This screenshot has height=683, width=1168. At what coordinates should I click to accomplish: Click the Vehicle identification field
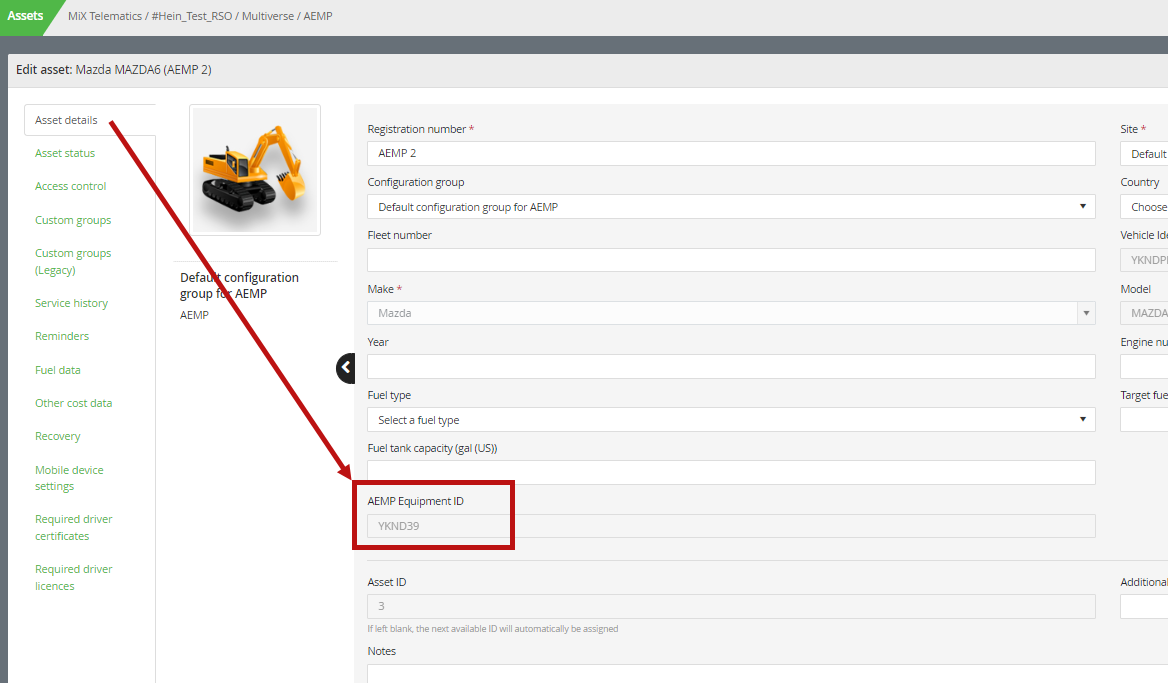tap(1144, 260)
